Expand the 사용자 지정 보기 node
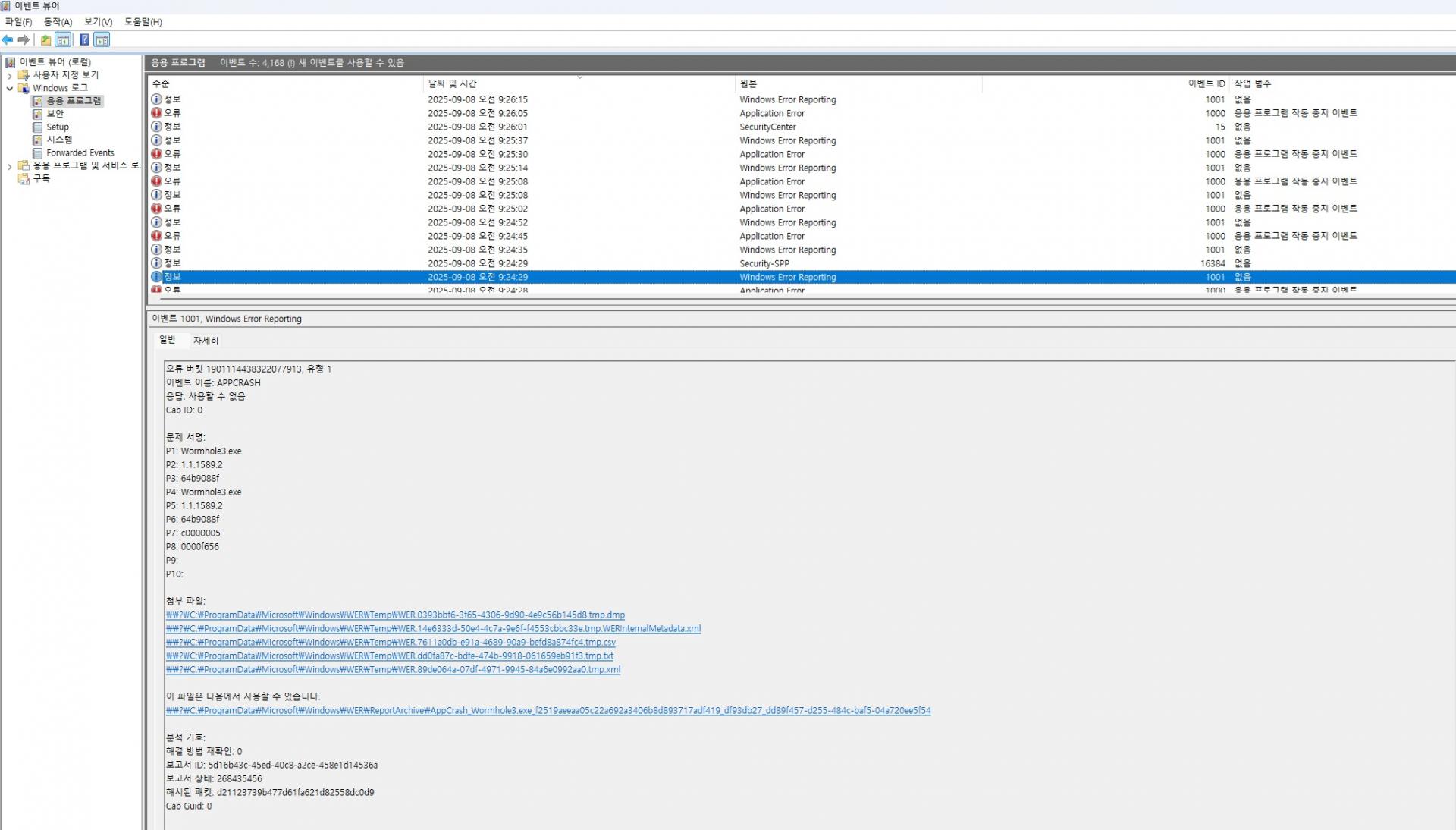This screenshot has height=830, width=1456. point(10,75)
